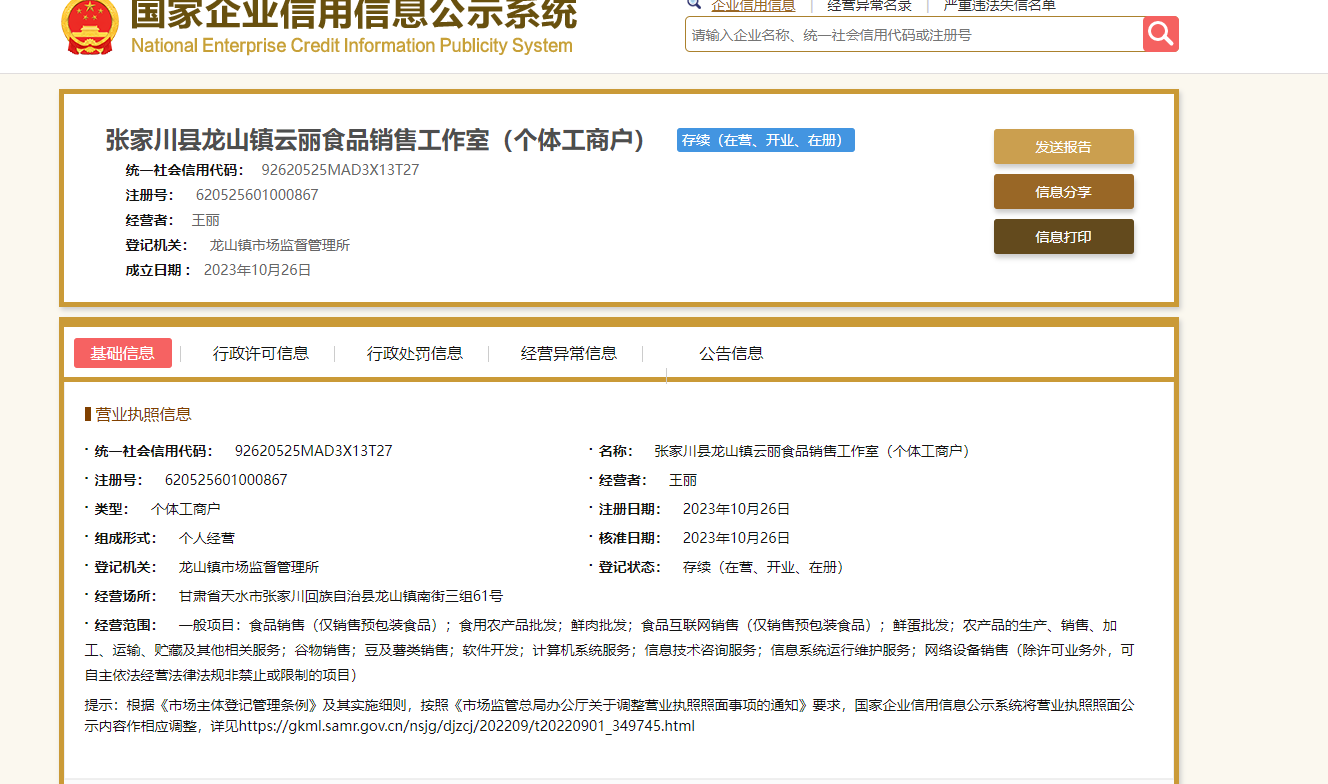Image resolution: width=1328 pixels, height=784 pixels.
Task: Click 登记机关 value 龙山镇市场监督管理所 in license info
Action: pyautogui.click(x=249, y=567)
